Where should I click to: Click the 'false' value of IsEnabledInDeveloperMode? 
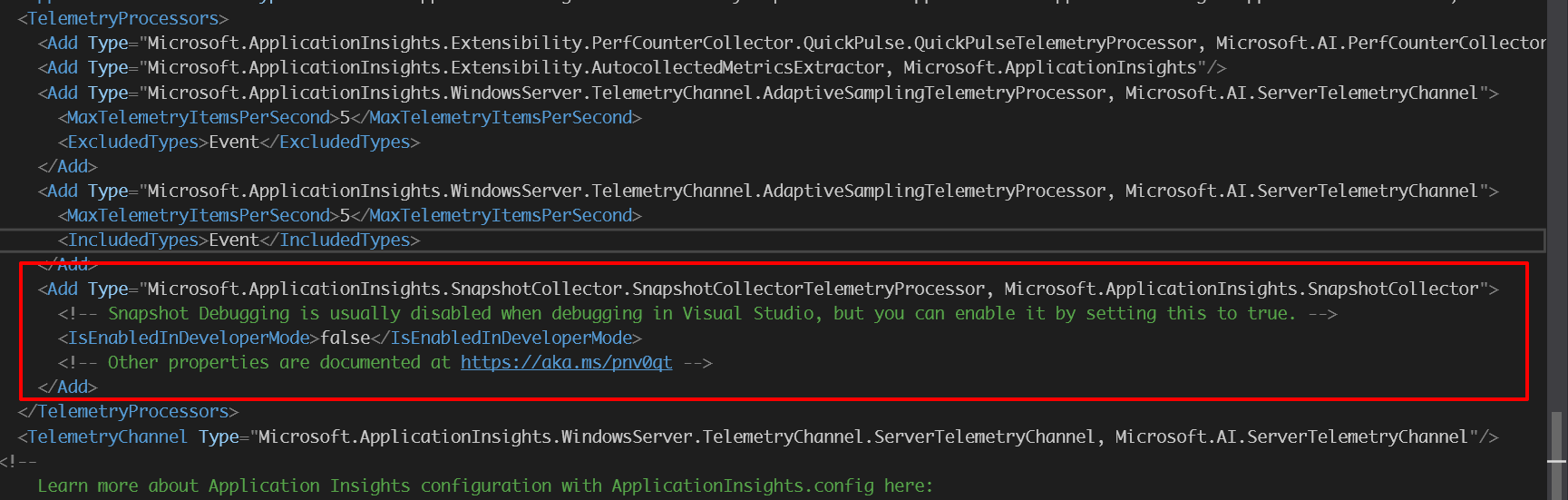pyautogui.click(x=345, y=338)
